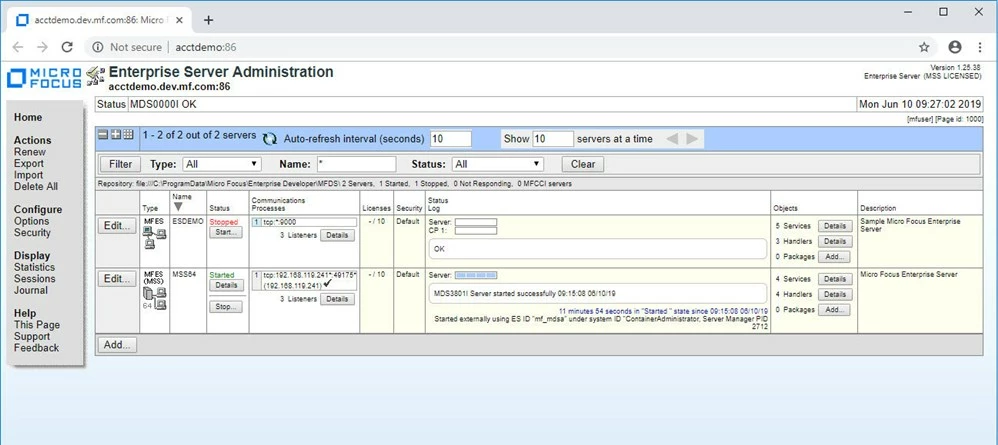Open Security under Configure
Image resolution: width=998 pixels, height=445 pixels.
[x=32, y=232]
